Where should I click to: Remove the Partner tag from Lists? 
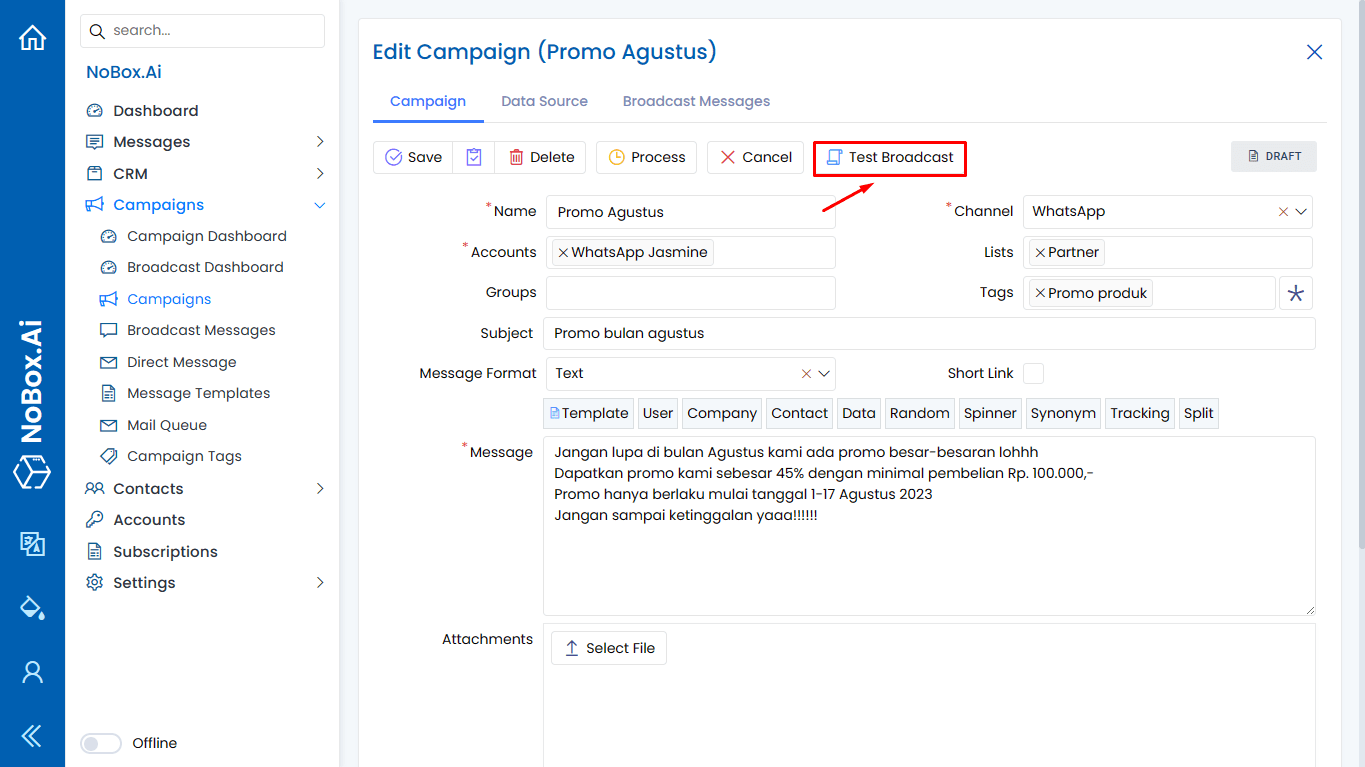tap(1040, 253)
